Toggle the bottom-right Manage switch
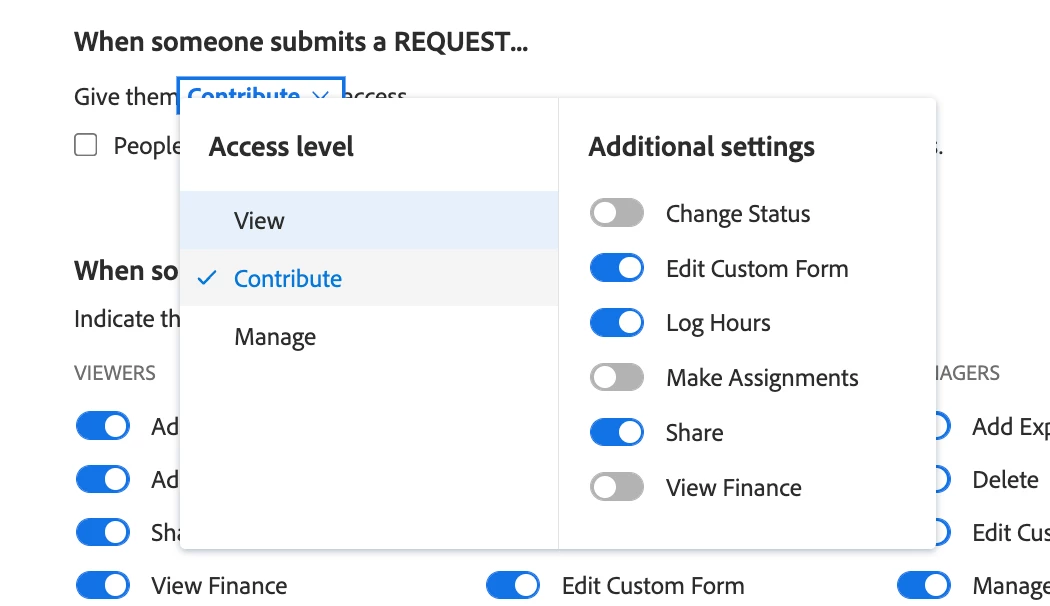Screen dimensions: 1050x606 point(923,585)
